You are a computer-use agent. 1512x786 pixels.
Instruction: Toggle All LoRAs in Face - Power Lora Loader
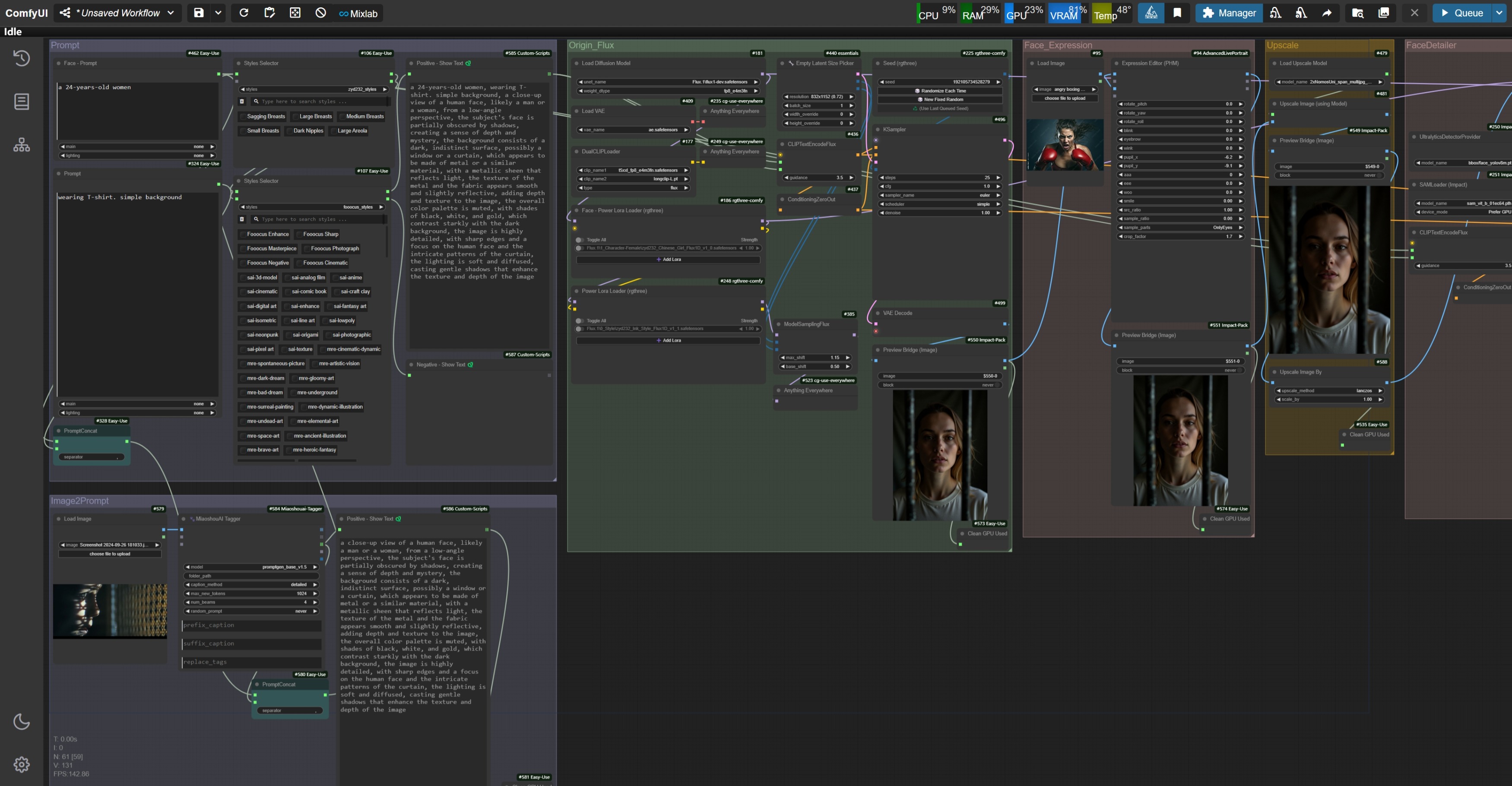[x=580, y=240]
